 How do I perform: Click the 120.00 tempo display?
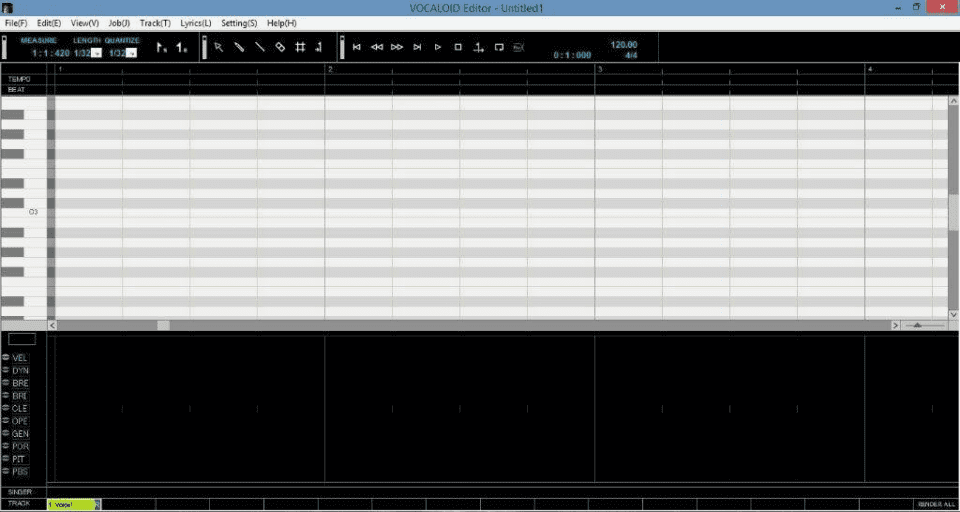[x=624, y=45]
